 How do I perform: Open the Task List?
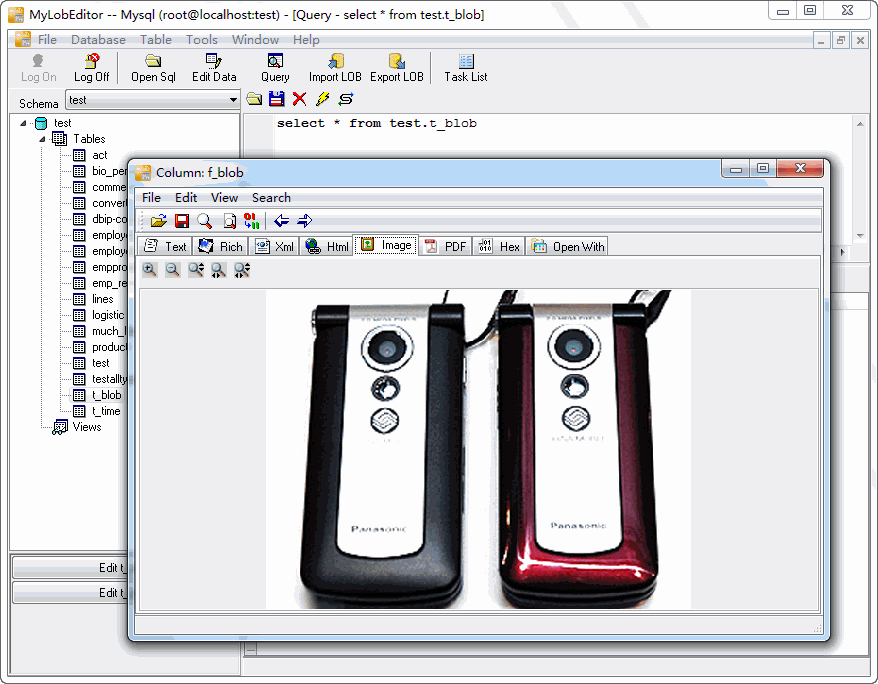click(466, 68)
